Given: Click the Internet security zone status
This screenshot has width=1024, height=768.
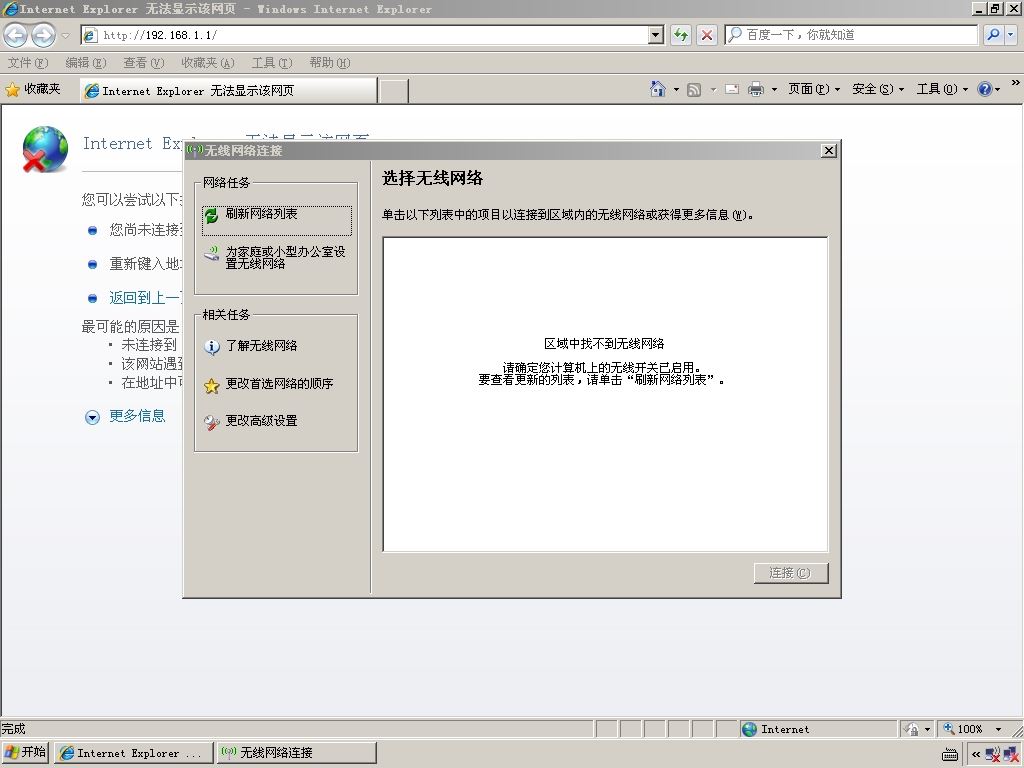Looking at the screenshot, I should click(819, 729).
